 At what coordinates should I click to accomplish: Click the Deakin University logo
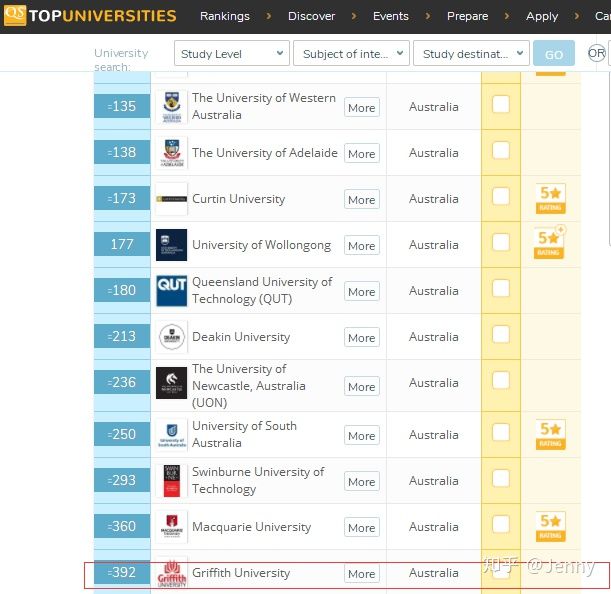point(171,337)
